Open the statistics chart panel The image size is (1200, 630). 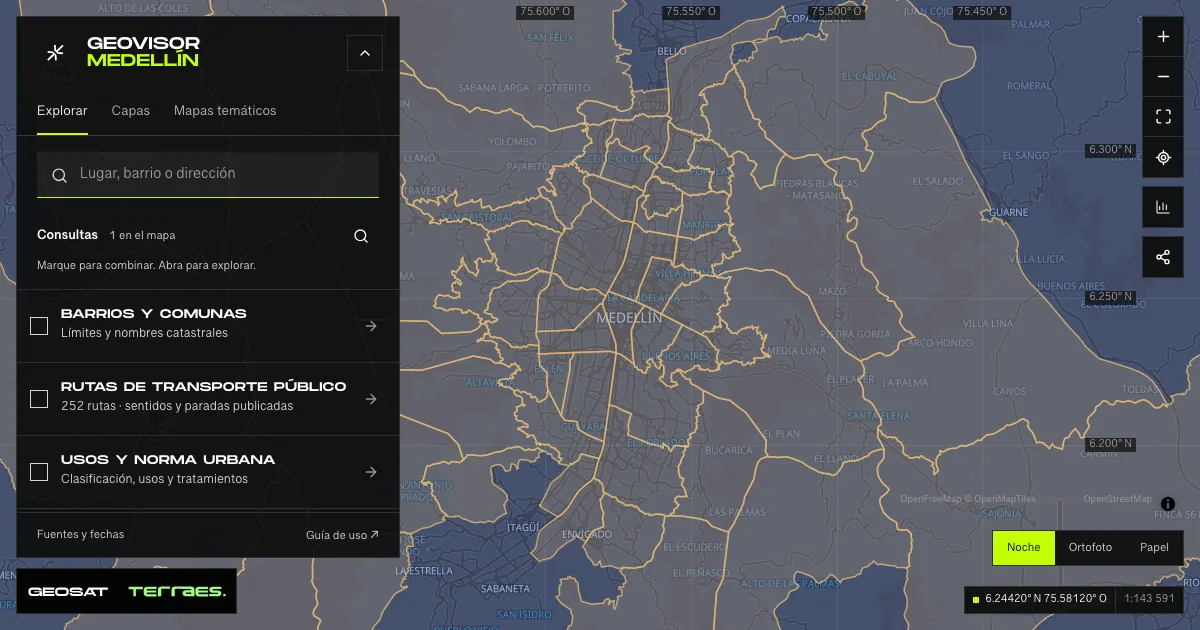point(1163,207)
